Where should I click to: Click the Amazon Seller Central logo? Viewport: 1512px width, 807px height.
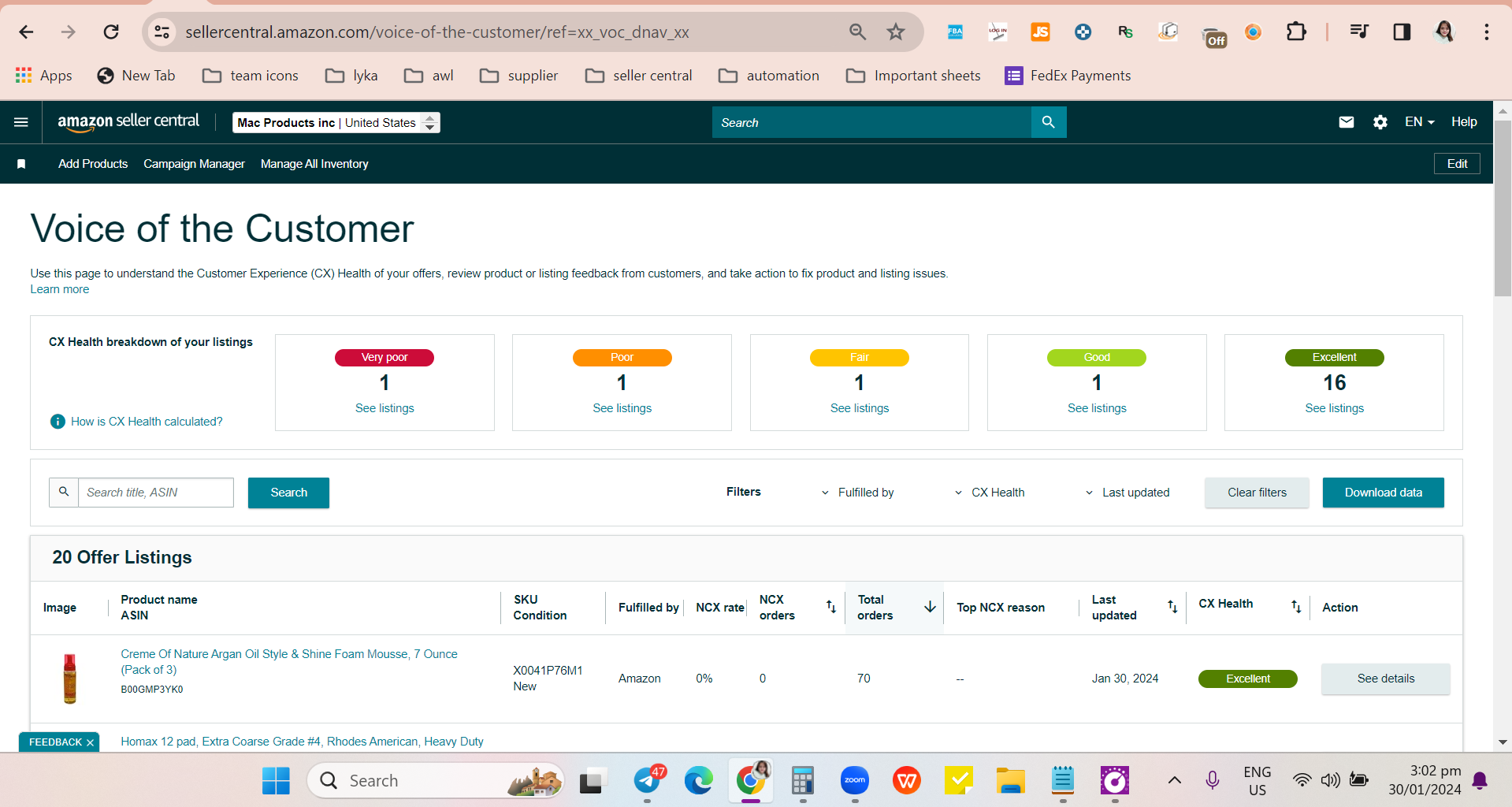point(128,121)
